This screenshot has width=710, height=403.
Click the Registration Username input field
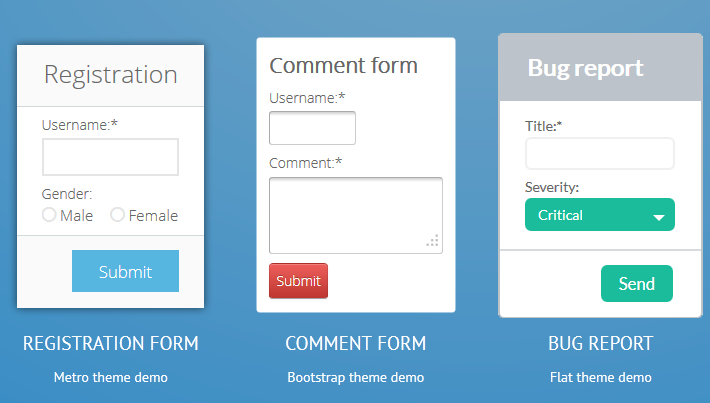(x=110, y=157)
